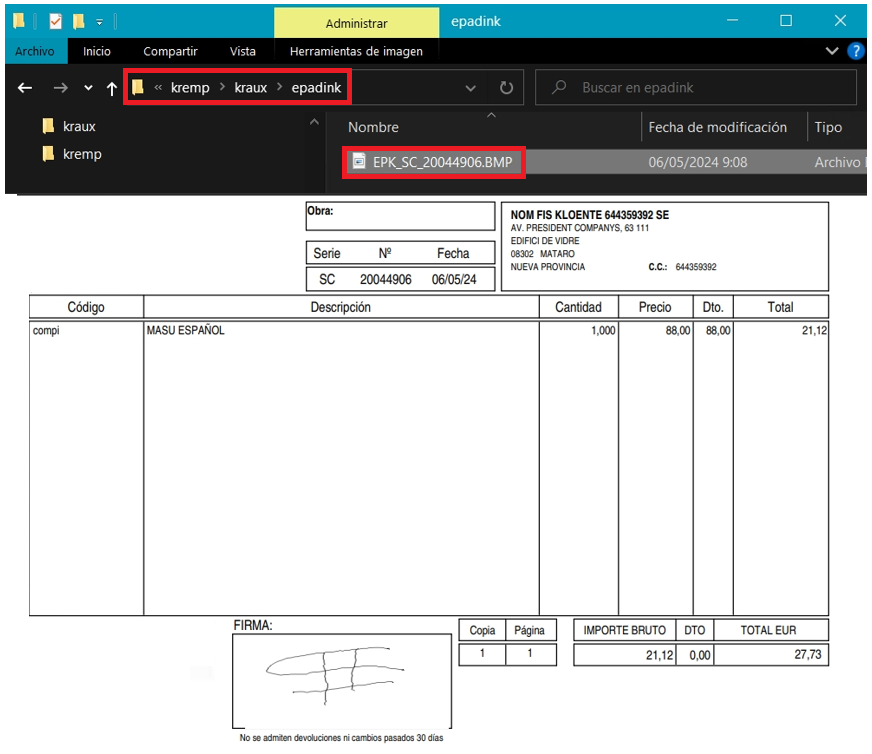The height and width of the screenshot is (754, 872).
Task: Click the MASU ESPAÑOL description
Action: (x=186, y=330)
